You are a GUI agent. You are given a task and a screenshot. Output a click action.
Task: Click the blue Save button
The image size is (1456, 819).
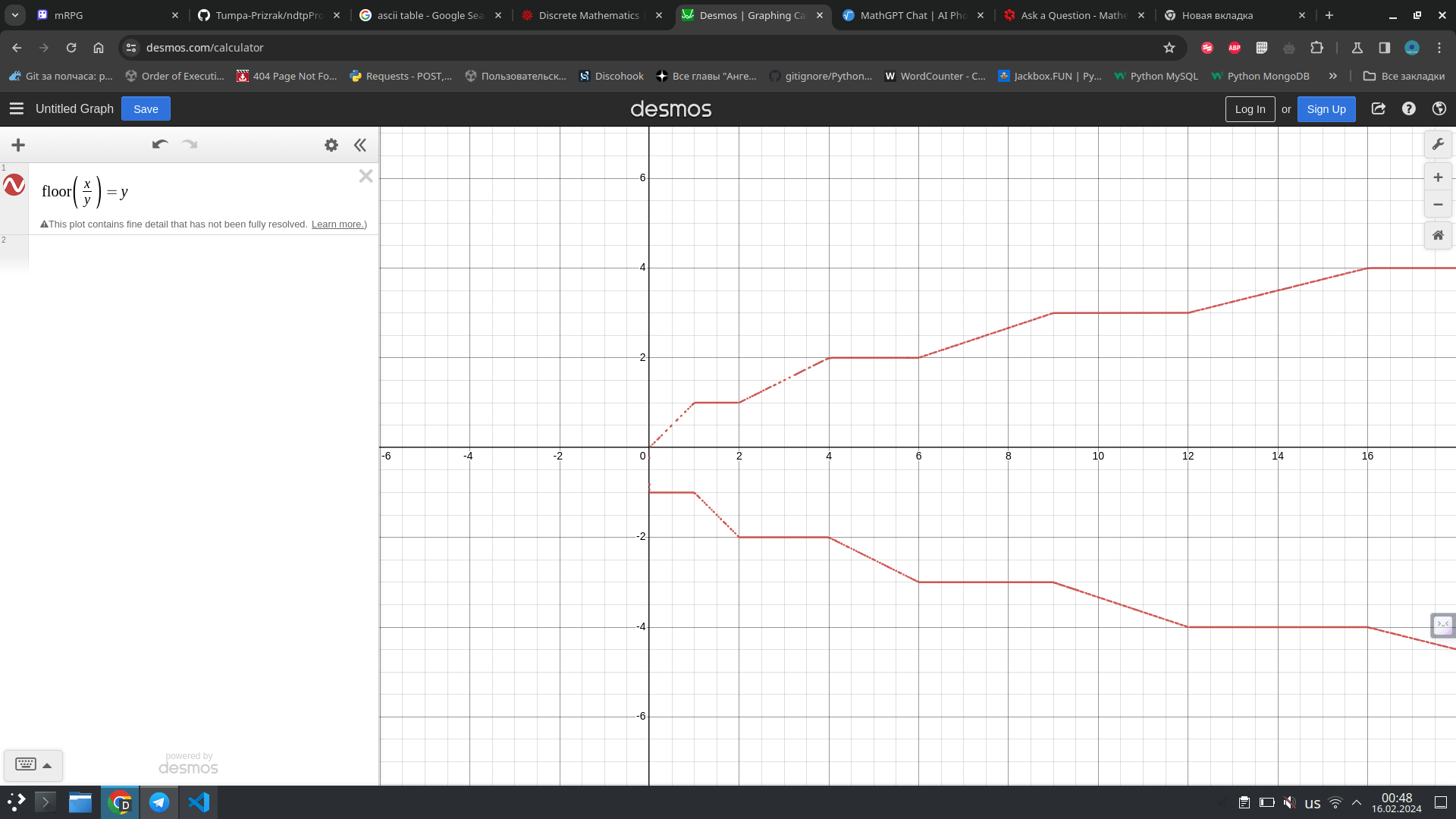point(146,108)
